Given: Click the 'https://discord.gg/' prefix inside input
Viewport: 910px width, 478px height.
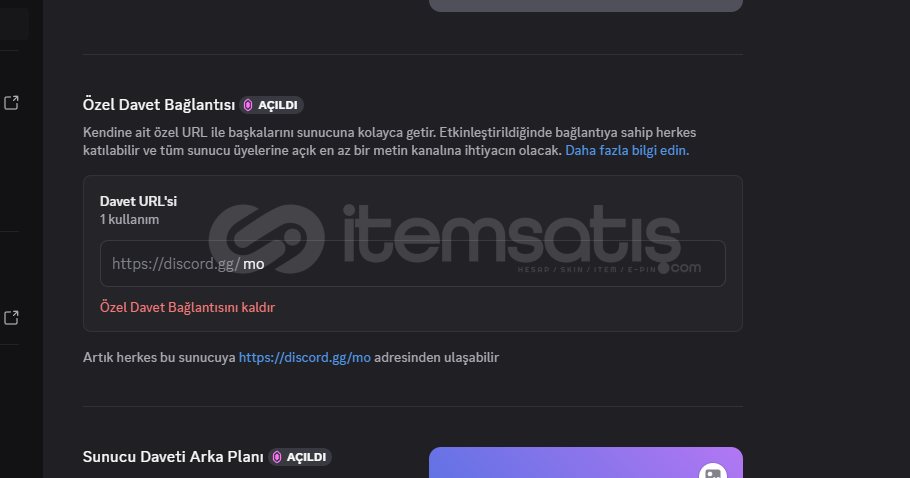Looking at the screenshot, I should [x=176, y=263].
